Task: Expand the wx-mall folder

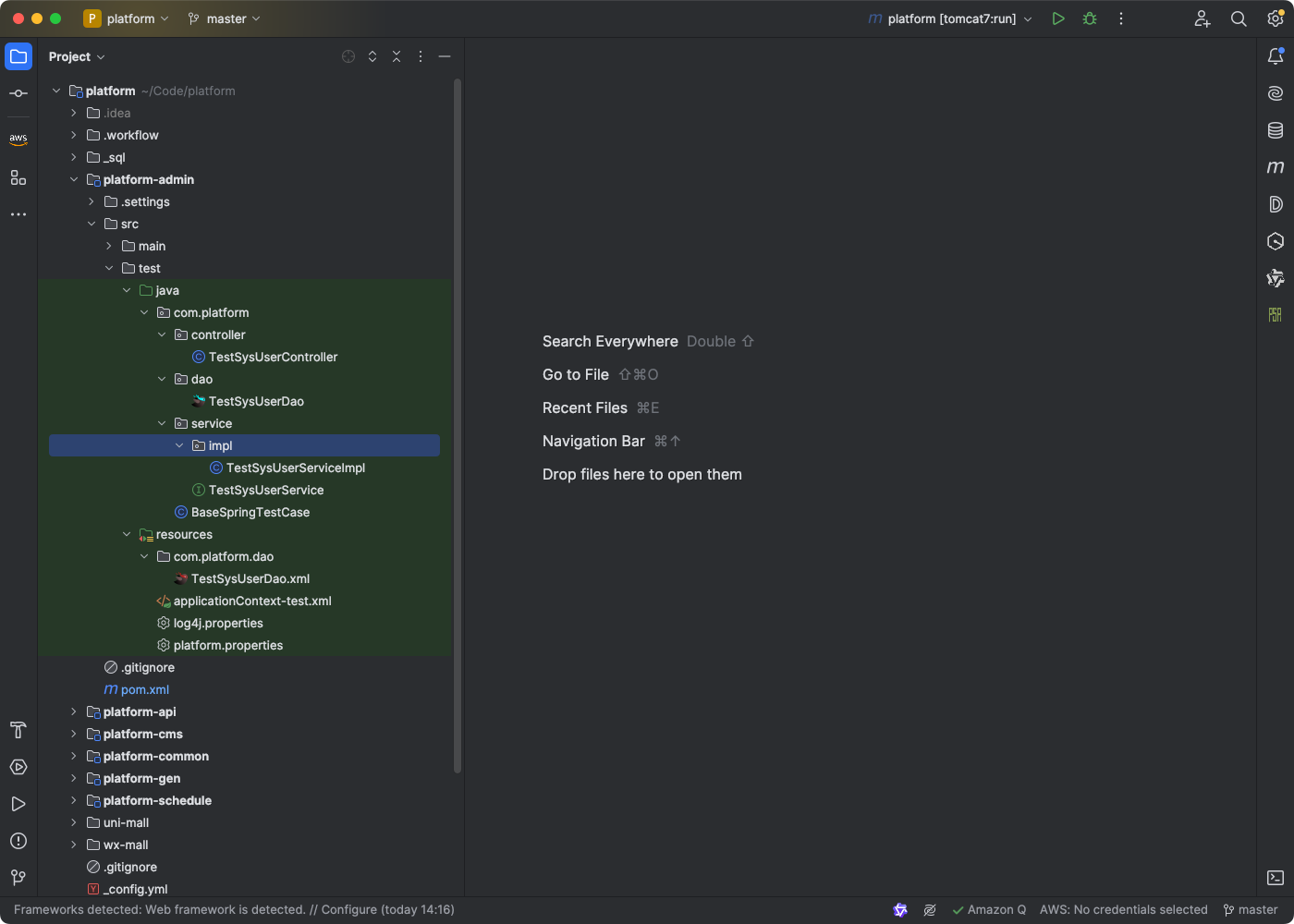Action: (74, 845)
